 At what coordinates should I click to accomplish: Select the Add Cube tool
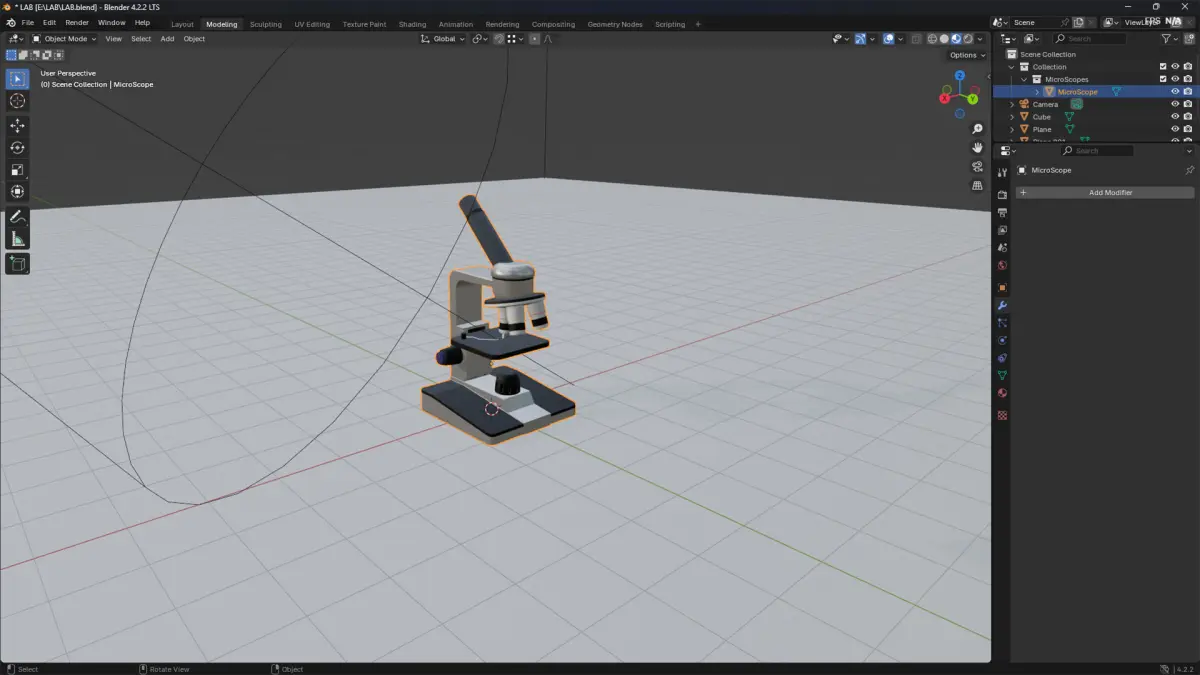tap(17, 264)
